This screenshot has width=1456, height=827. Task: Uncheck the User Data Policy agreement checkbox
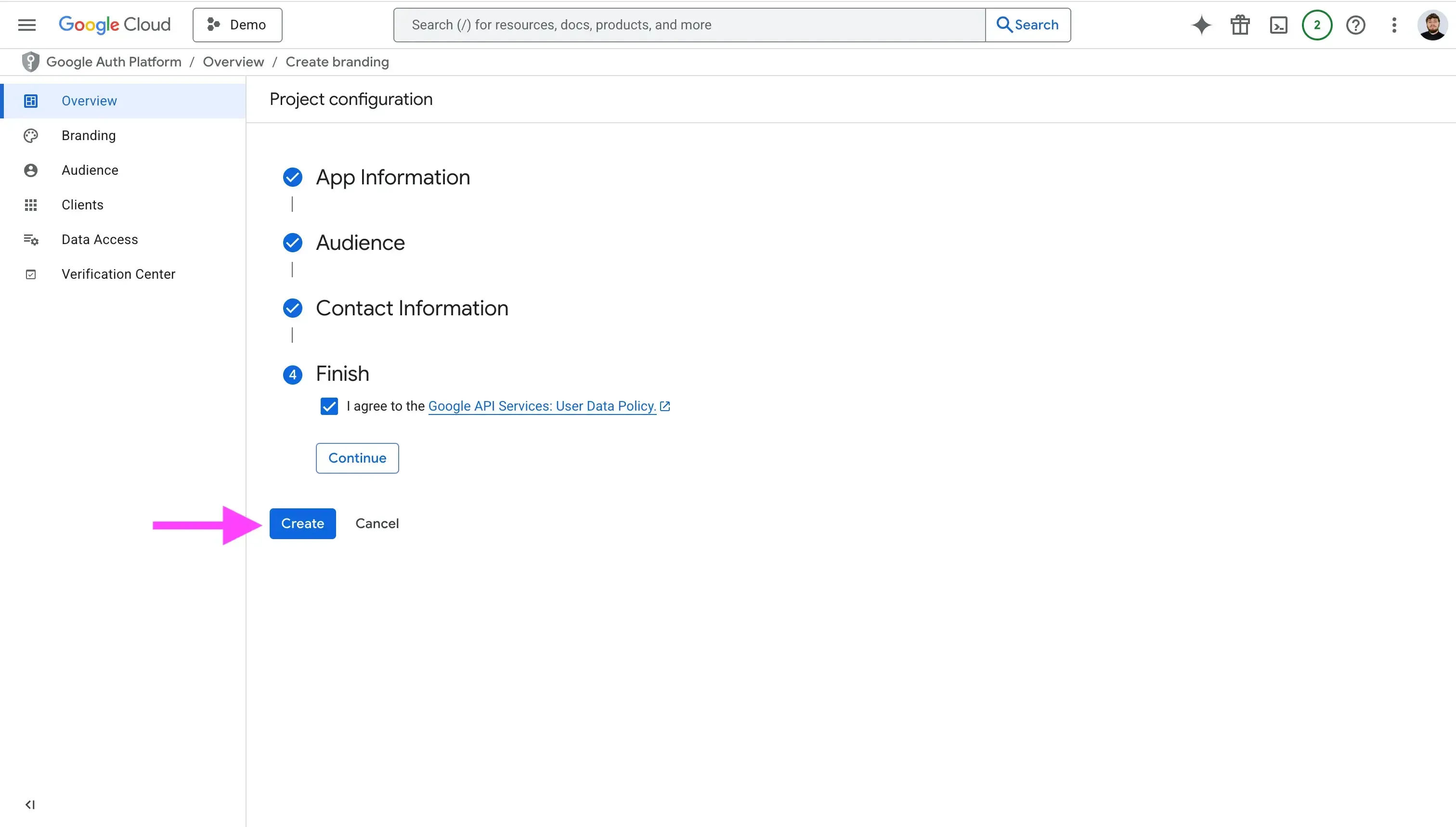click(x=329, y=406)
